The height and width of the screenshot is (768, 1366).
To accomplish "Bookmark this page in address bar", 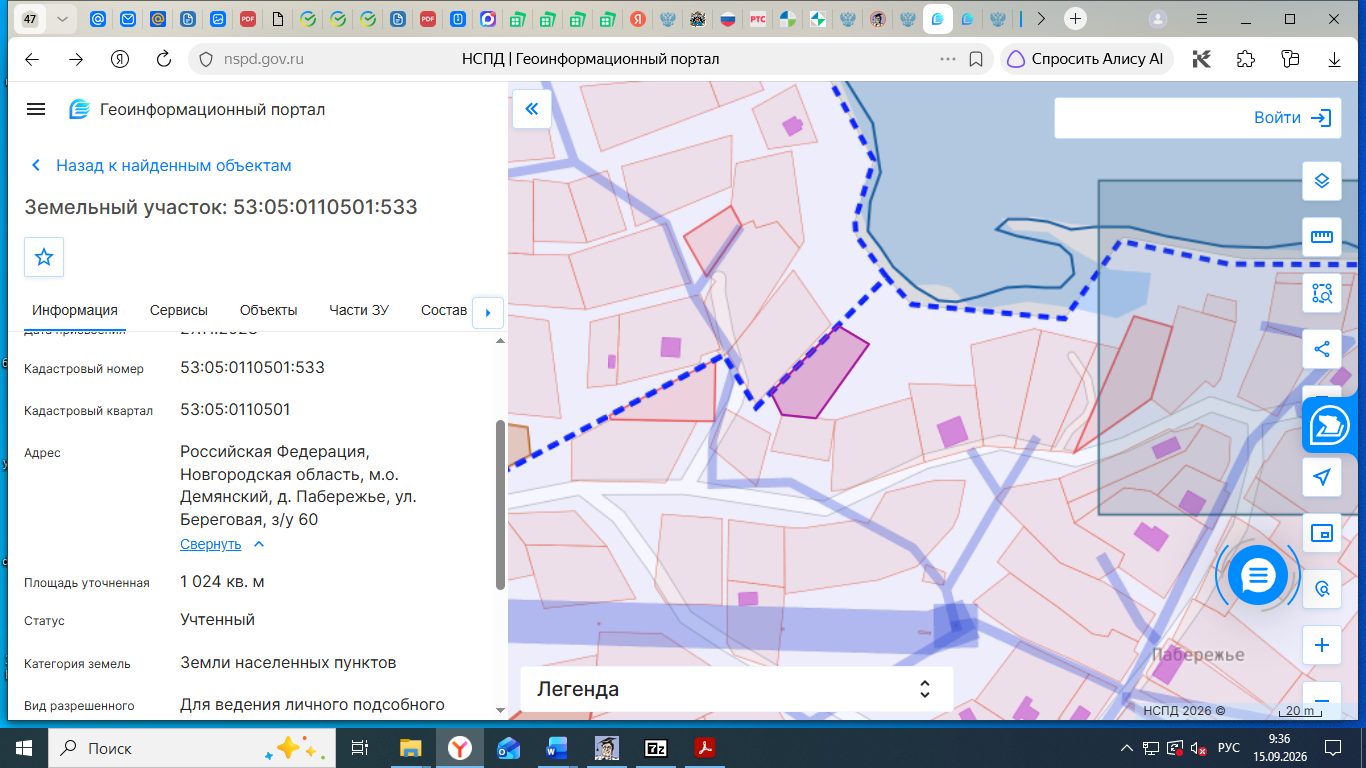I will pos(976,59).
